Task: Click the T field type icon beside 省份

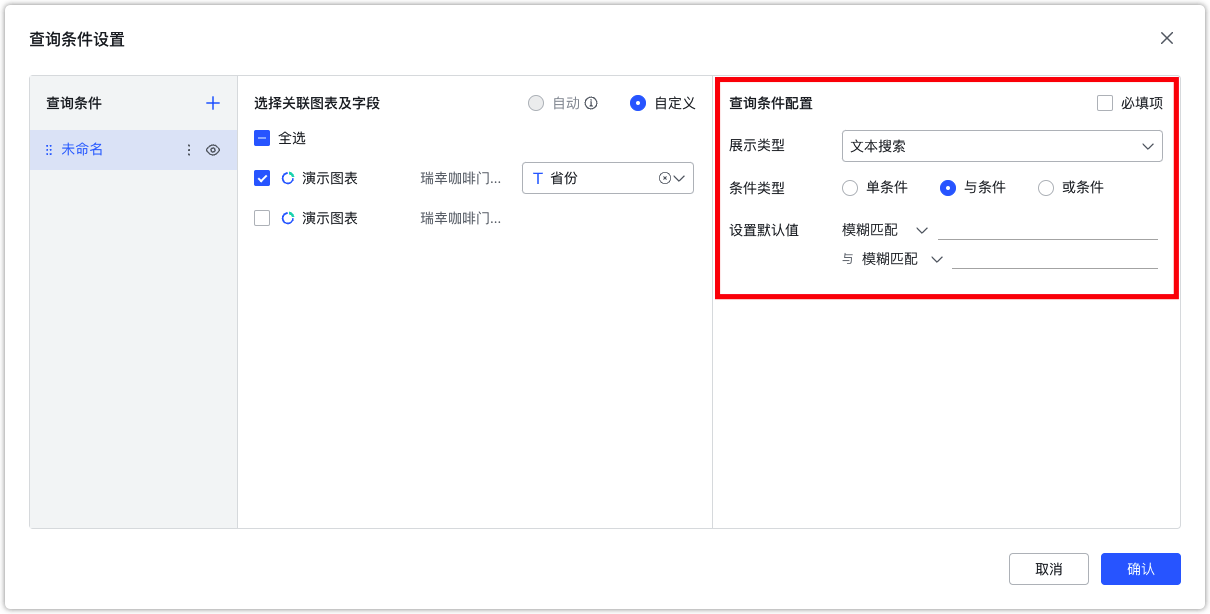Action: 536,178
